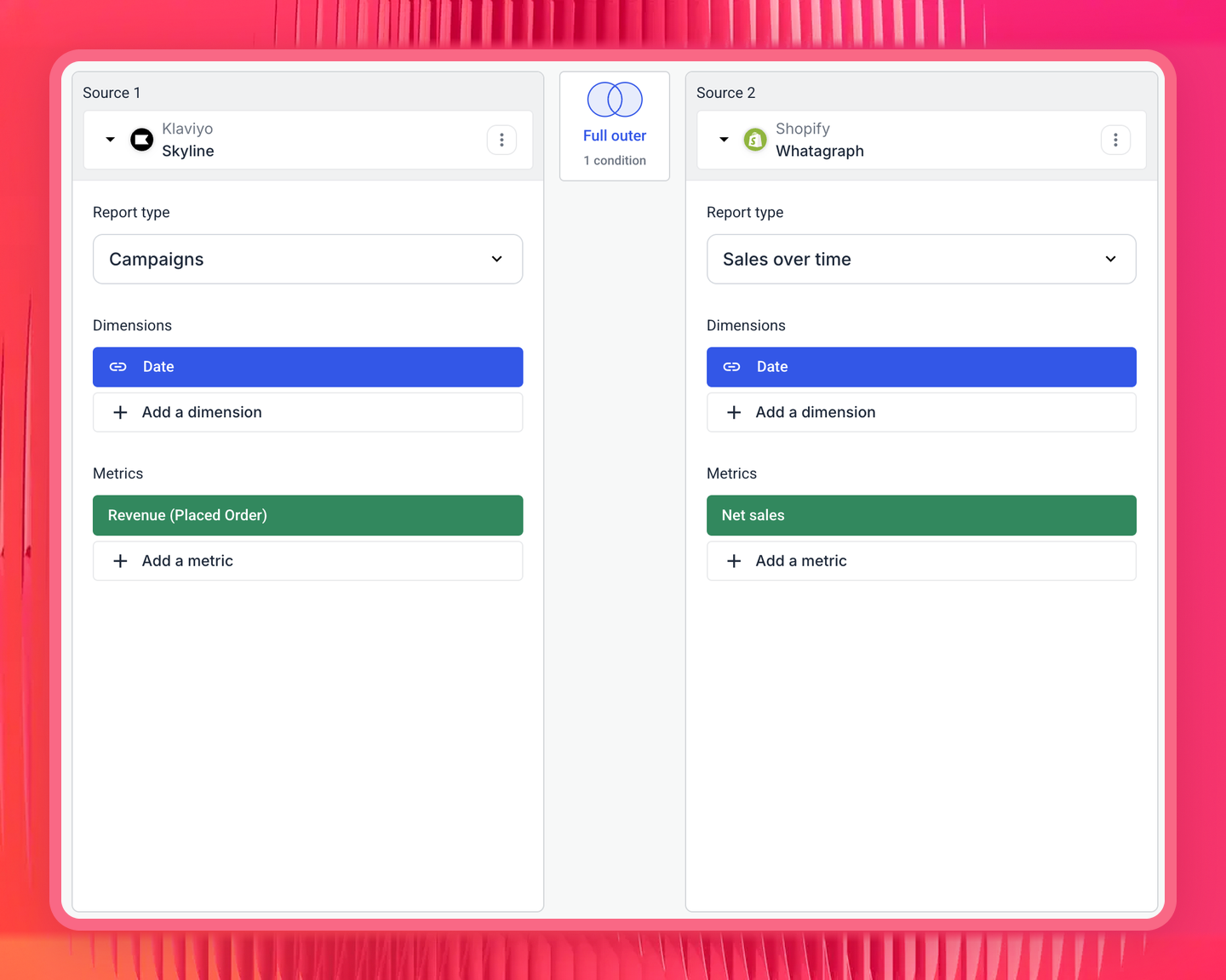
Task: Open the Full outer join settings
Action: pyautogui.click(x=615, y=126)
